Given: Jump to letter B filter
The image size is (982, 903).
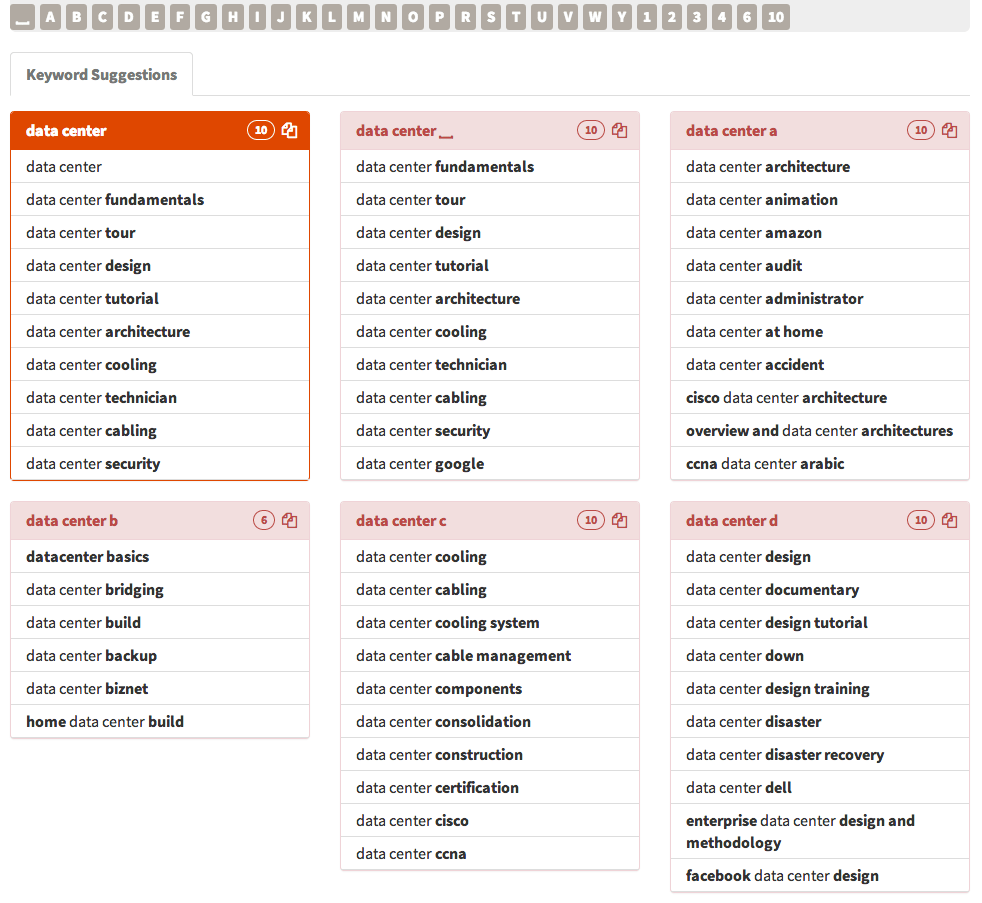Looking at the screenshot, I should tap(77, 17).
